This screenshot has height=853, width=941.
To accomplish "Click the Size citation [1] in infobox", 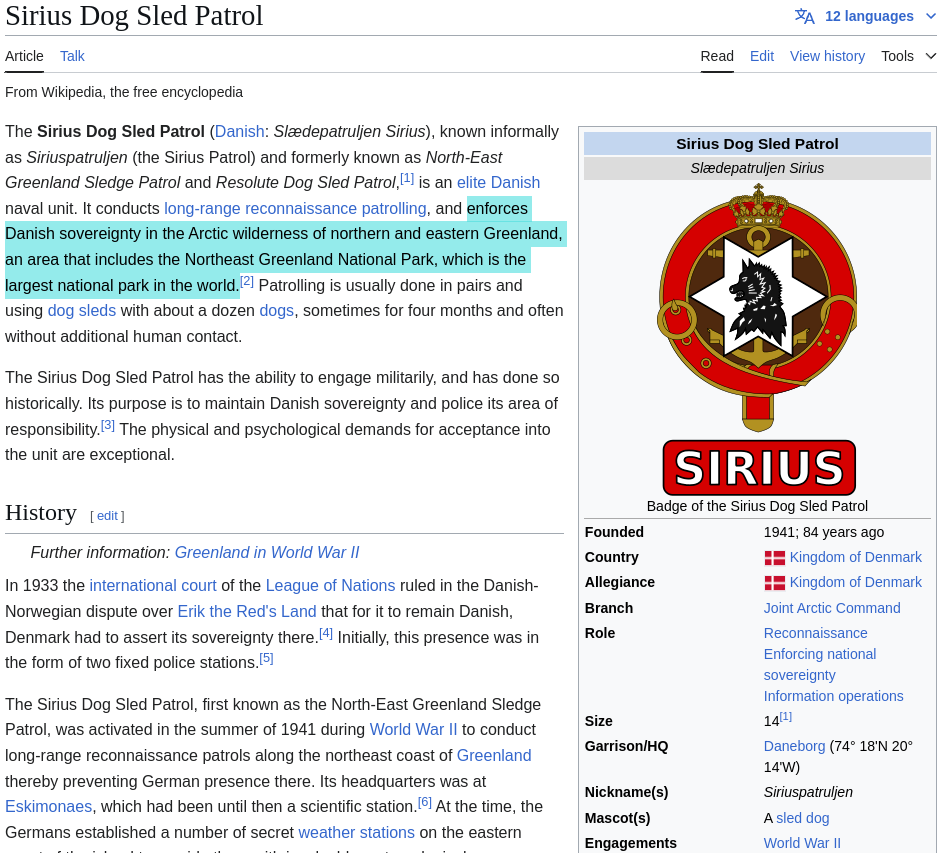I will click(x=786, y=716).
